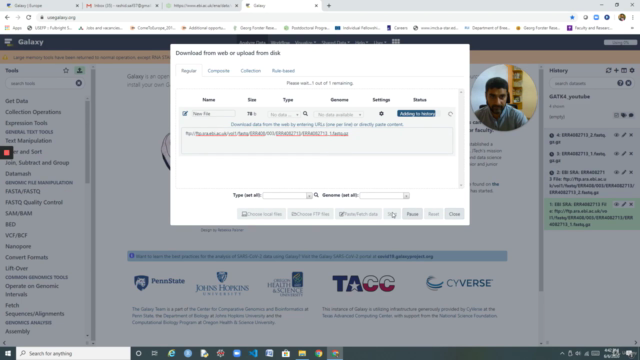Image resolution: width=640 pixels, height=360 pixels.
Task: Click the Windows Start button
Action: click(x=8, y=353)
